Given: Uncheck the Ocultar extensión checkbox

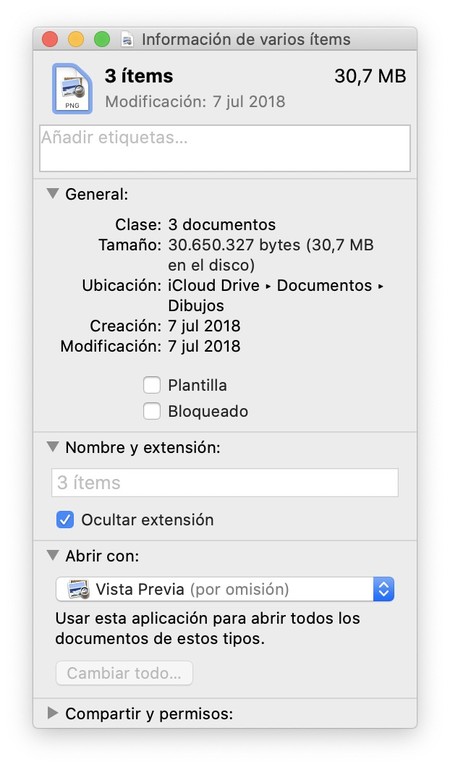Looking at the screenshot, I should (65, 519).
